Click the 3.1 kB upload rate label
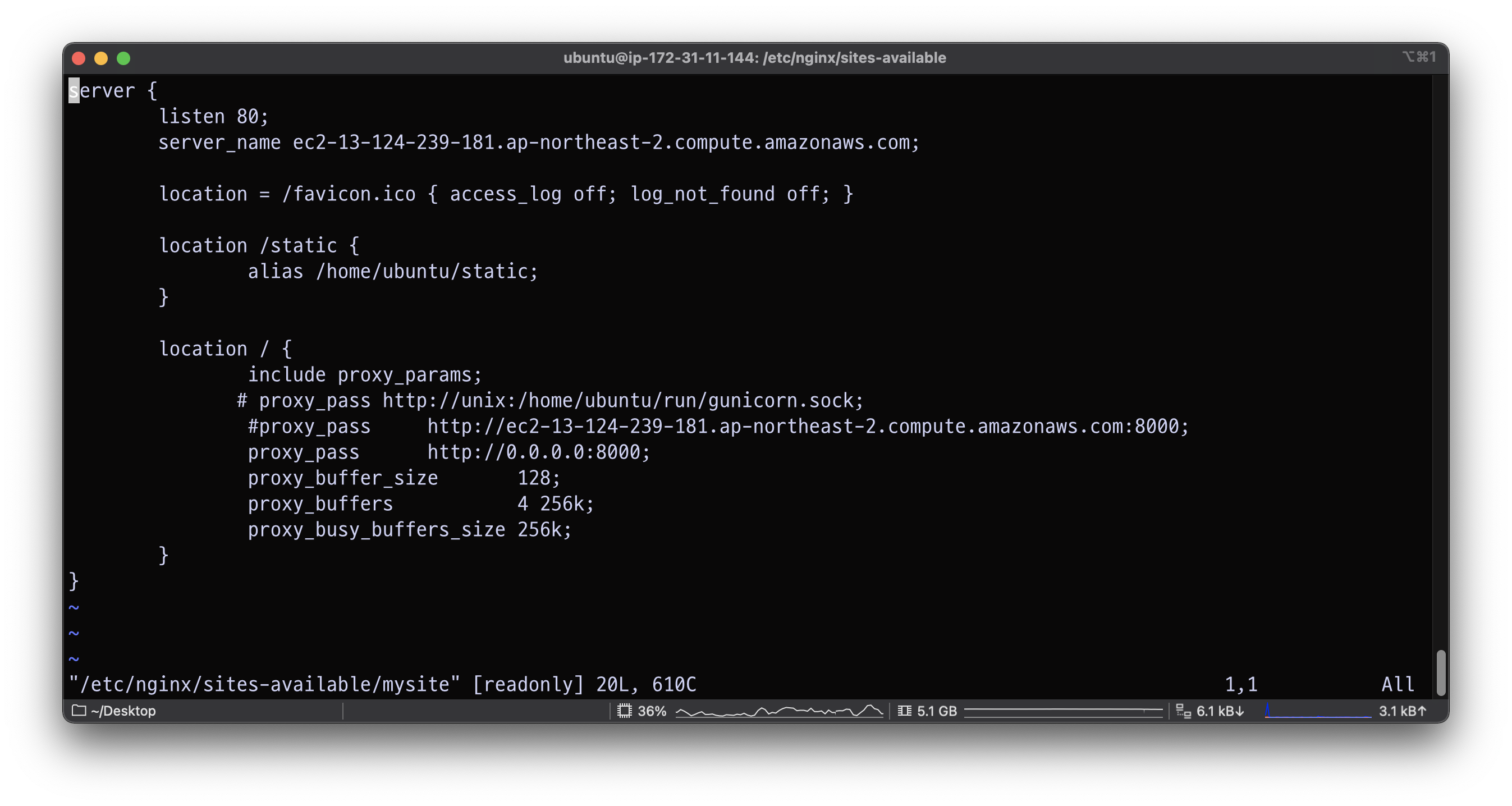 [x=1401, y=711]
